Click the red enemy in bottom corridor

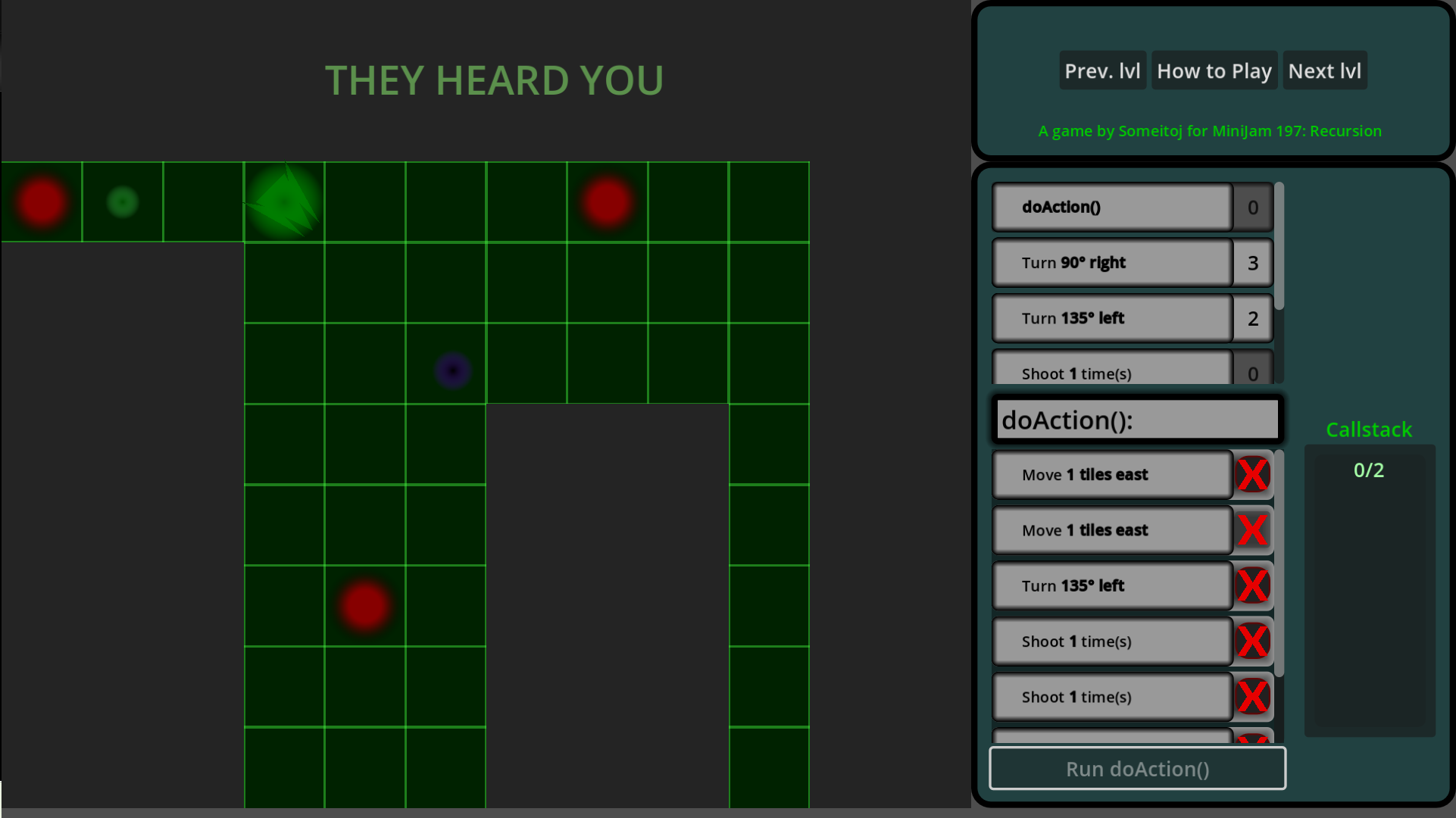click(364, 606)
